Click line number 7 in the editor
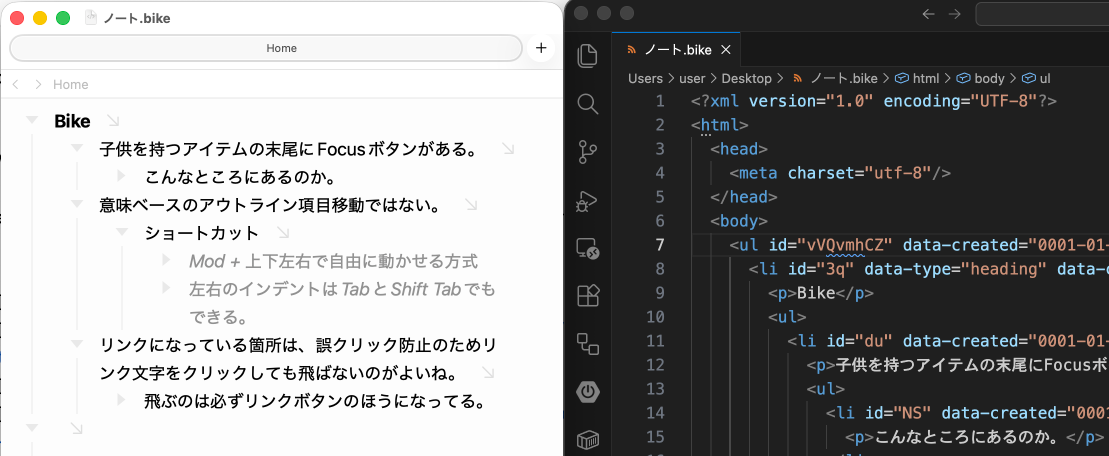 [x=660, y=245]
